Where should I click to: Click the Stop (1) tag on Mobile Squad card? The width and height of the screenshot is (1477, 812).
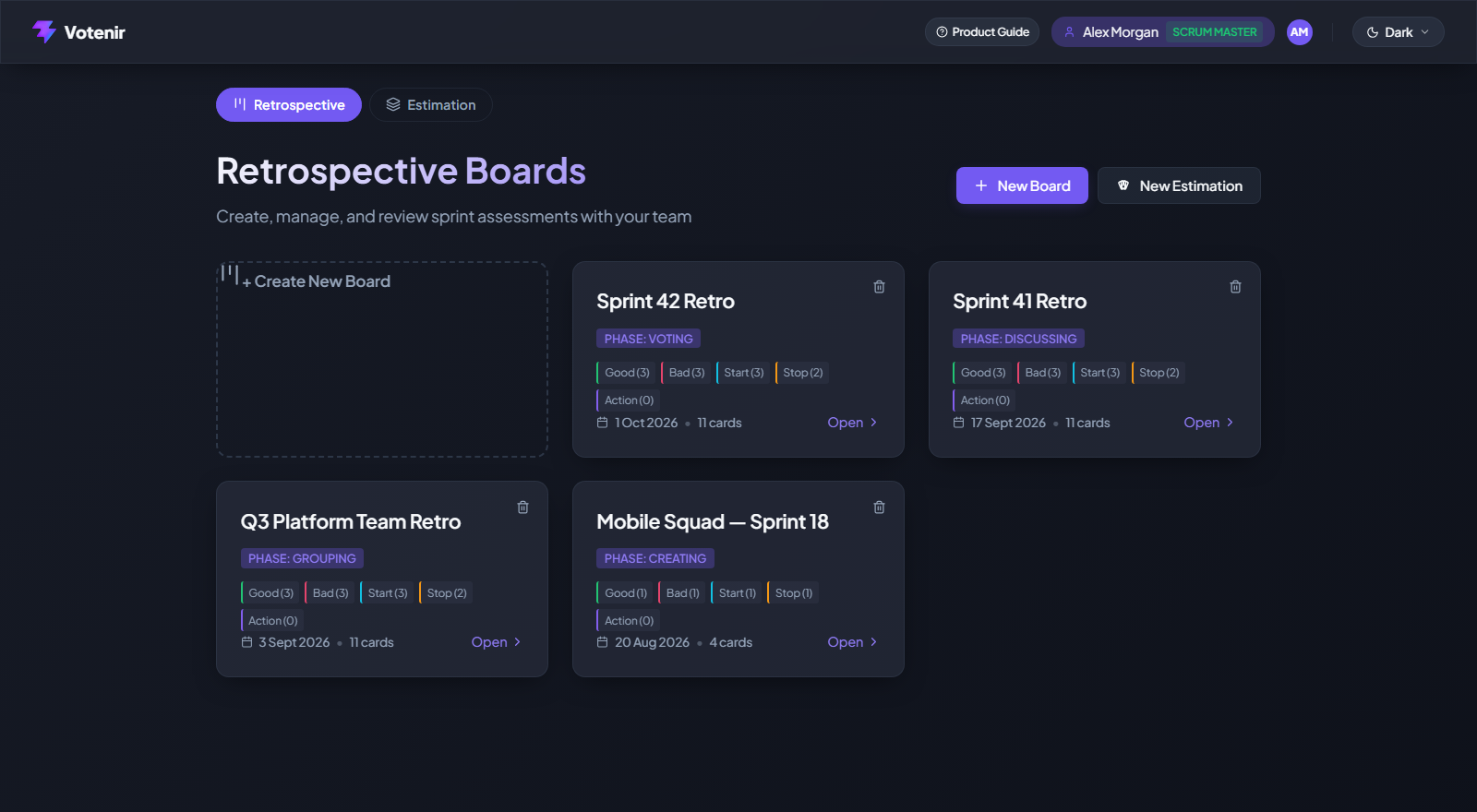pos(793,593)
